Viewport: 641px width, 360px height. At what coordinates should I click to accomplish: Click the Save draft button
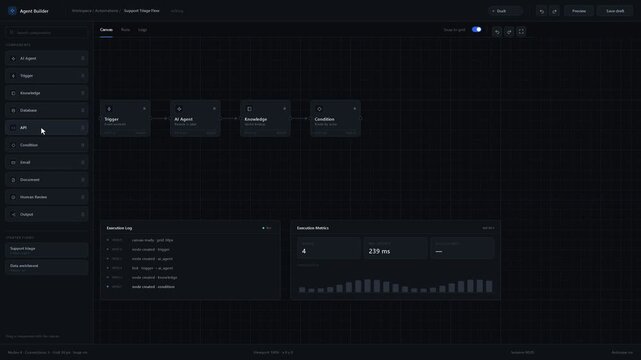coord(615,11)
